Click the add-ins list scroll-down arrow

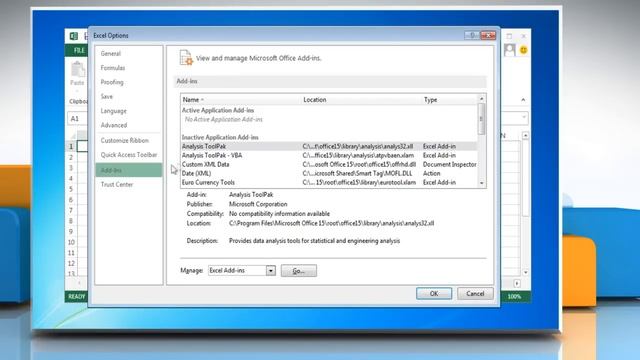482,183
